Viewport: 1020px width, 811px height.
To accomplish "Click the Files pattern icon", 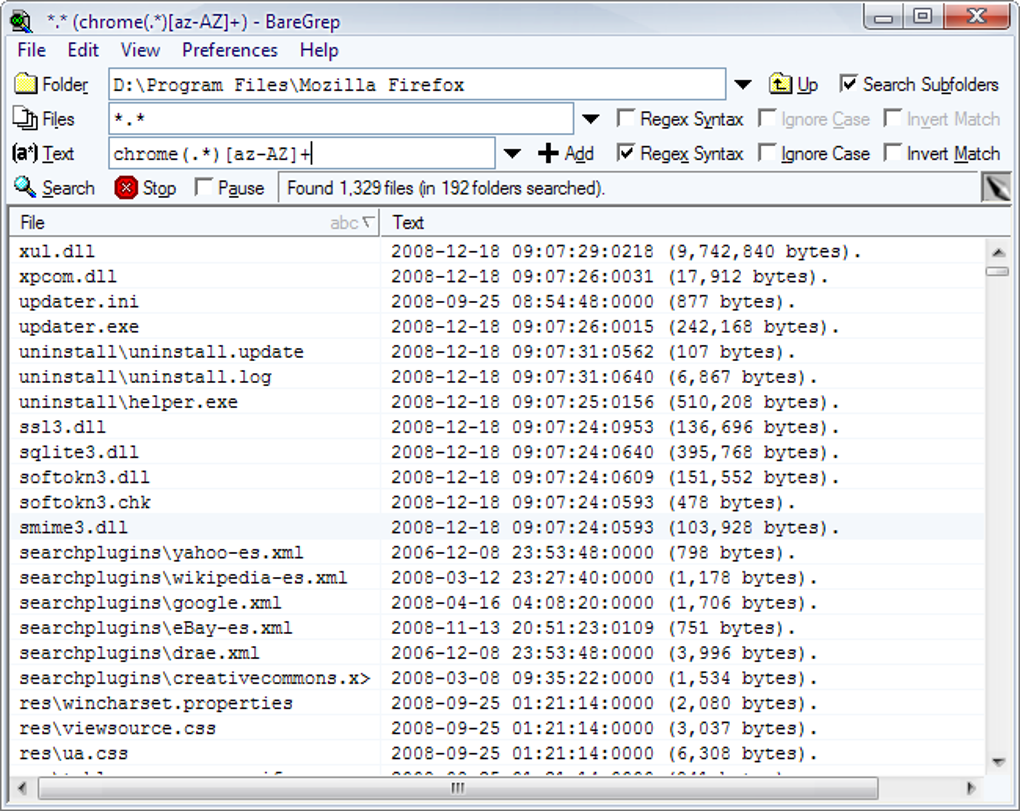I will point(26,118).
